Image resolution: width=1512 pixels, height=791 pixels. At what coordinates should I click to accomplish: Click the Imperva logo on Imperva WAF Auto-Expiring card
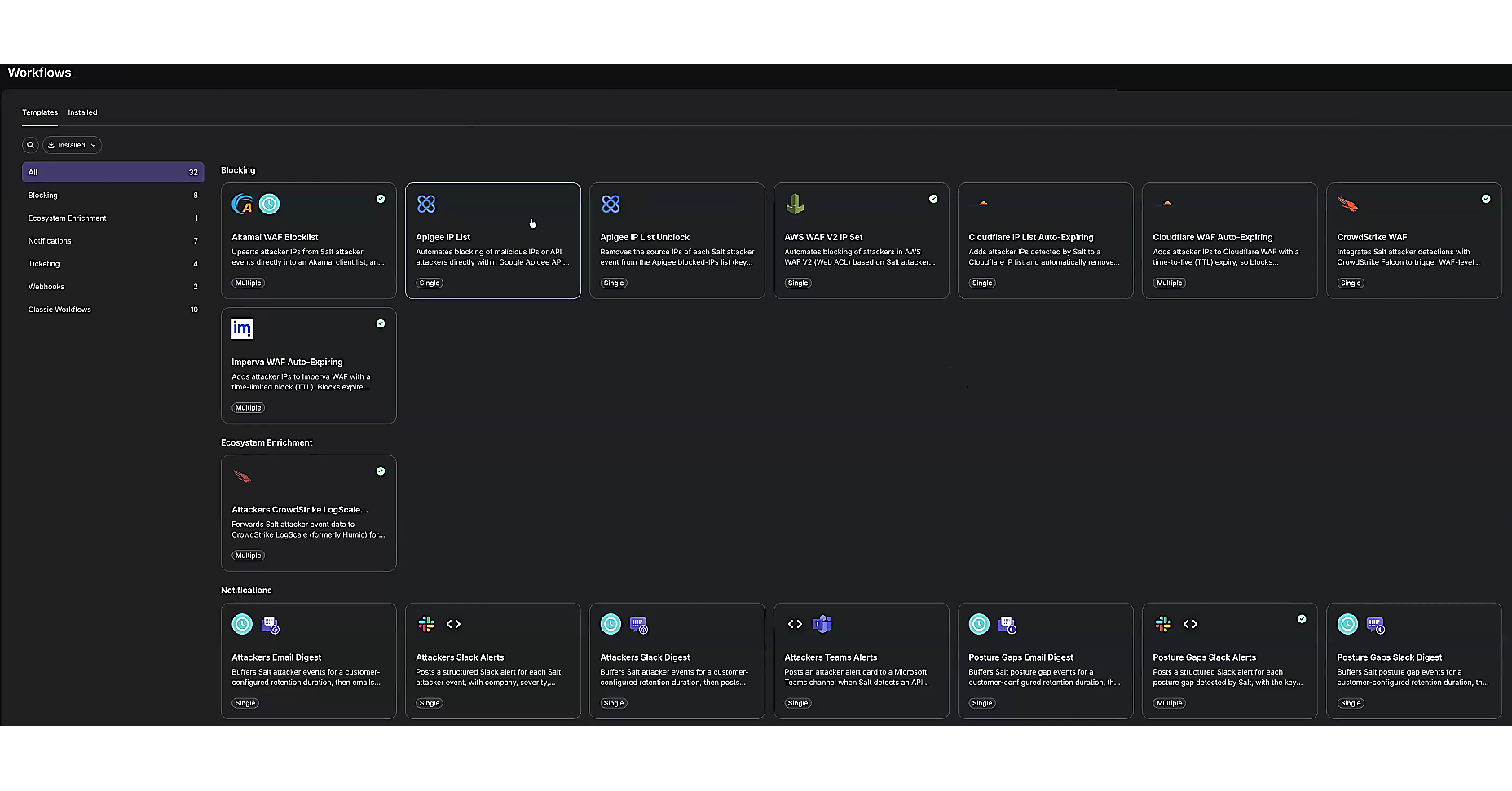click(x=242, y=328)
